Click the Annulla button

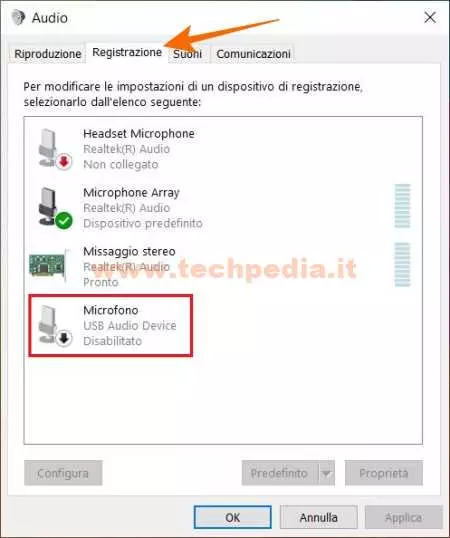(319, 517)
